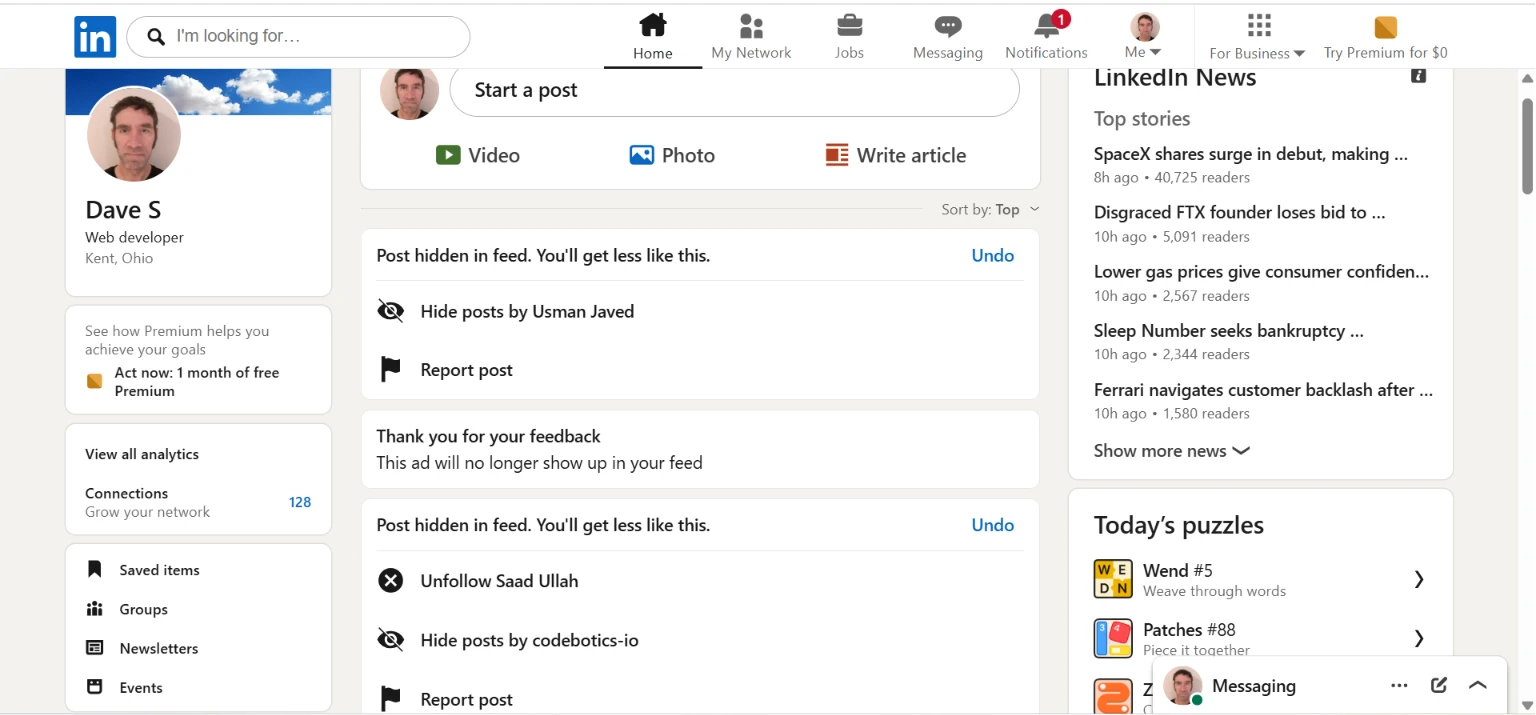Open Ferrari navigates customer backlash story
This screenshot has width=1536, height=715.
(x=1263, y=389)
